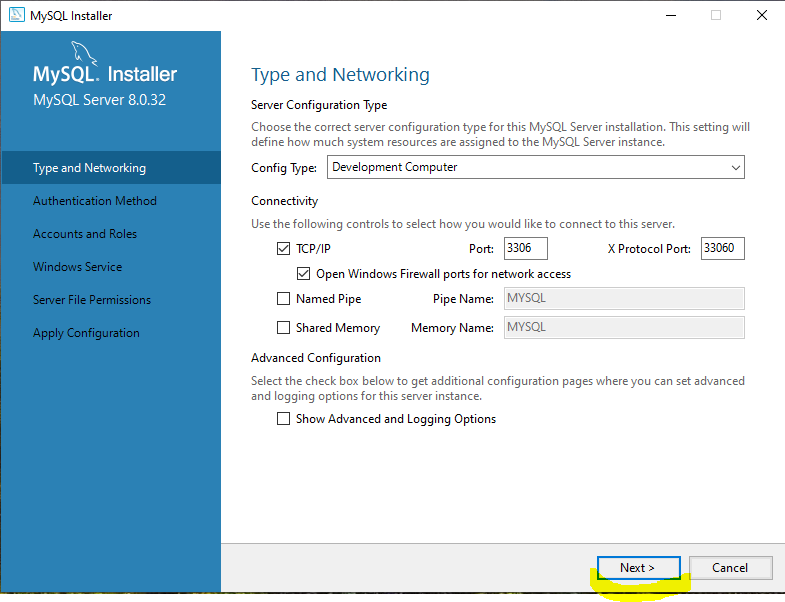Click the Port field showing 3306
Screen dimensions: 785x602
526,248
